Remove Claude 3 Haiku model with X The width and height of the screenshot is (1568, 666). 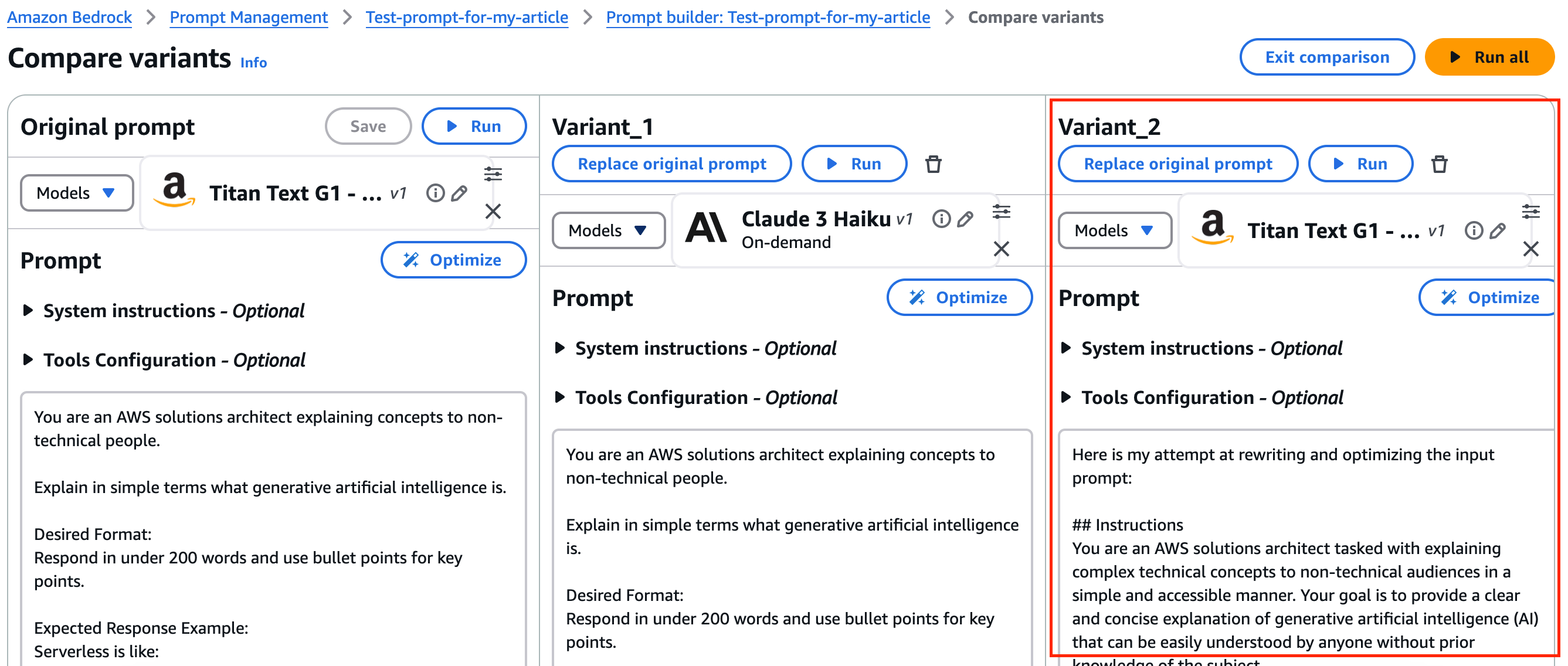(x=1001, y=249)
